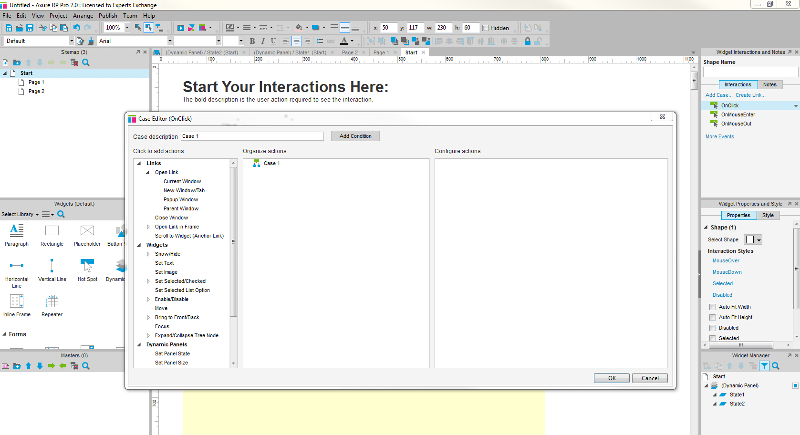800x435 pixels.
Task: Click the format painter brush icon
Action: 91,41
